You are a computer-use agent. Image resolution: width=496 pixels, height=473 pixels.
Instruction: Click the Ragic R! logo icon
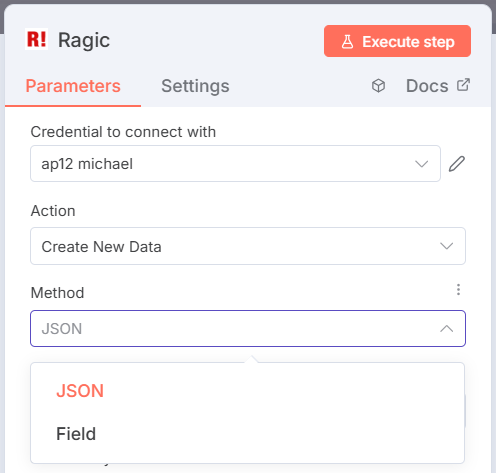coord(36,39)
